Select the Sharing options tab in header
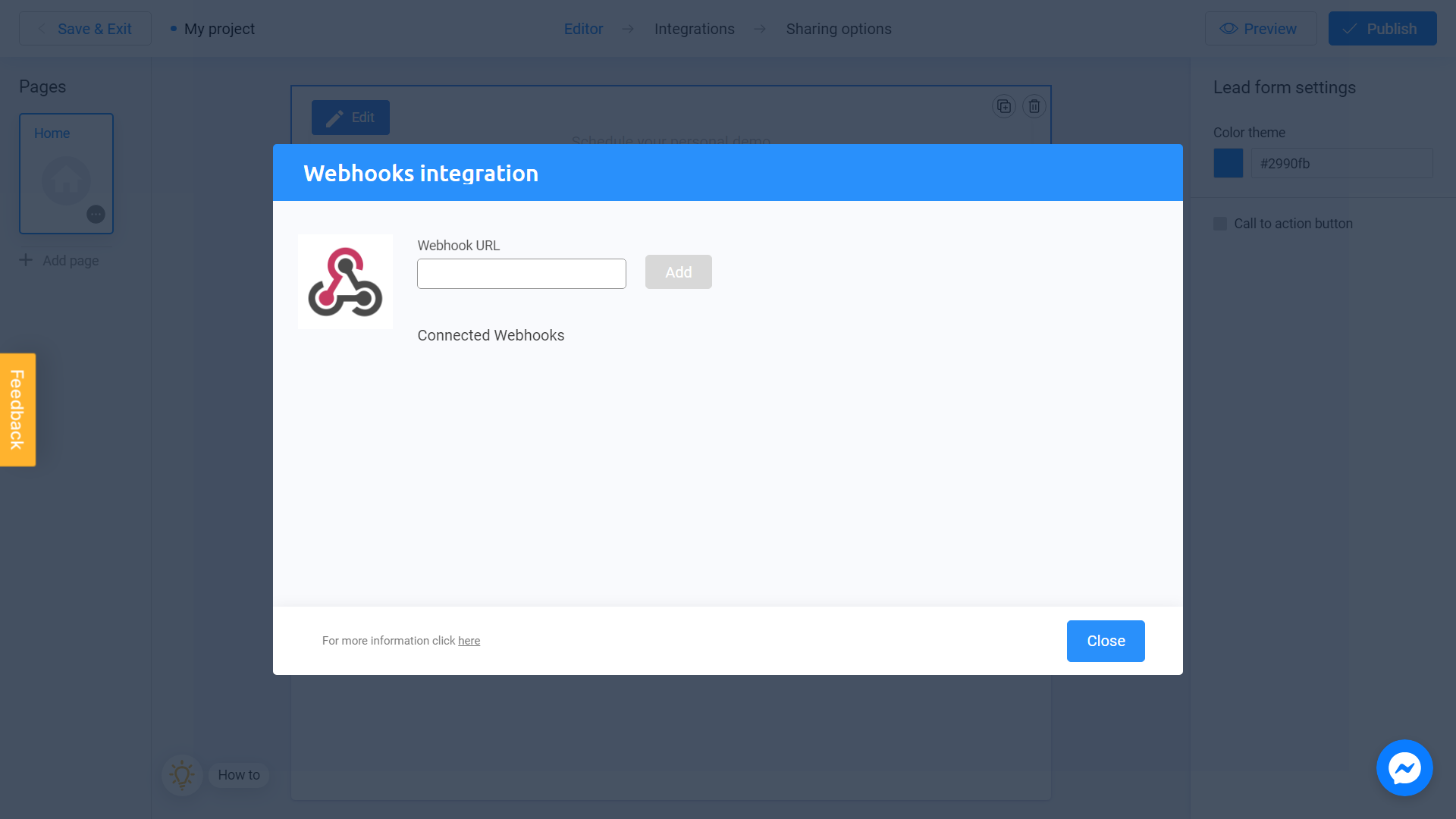 pos(839,29)
